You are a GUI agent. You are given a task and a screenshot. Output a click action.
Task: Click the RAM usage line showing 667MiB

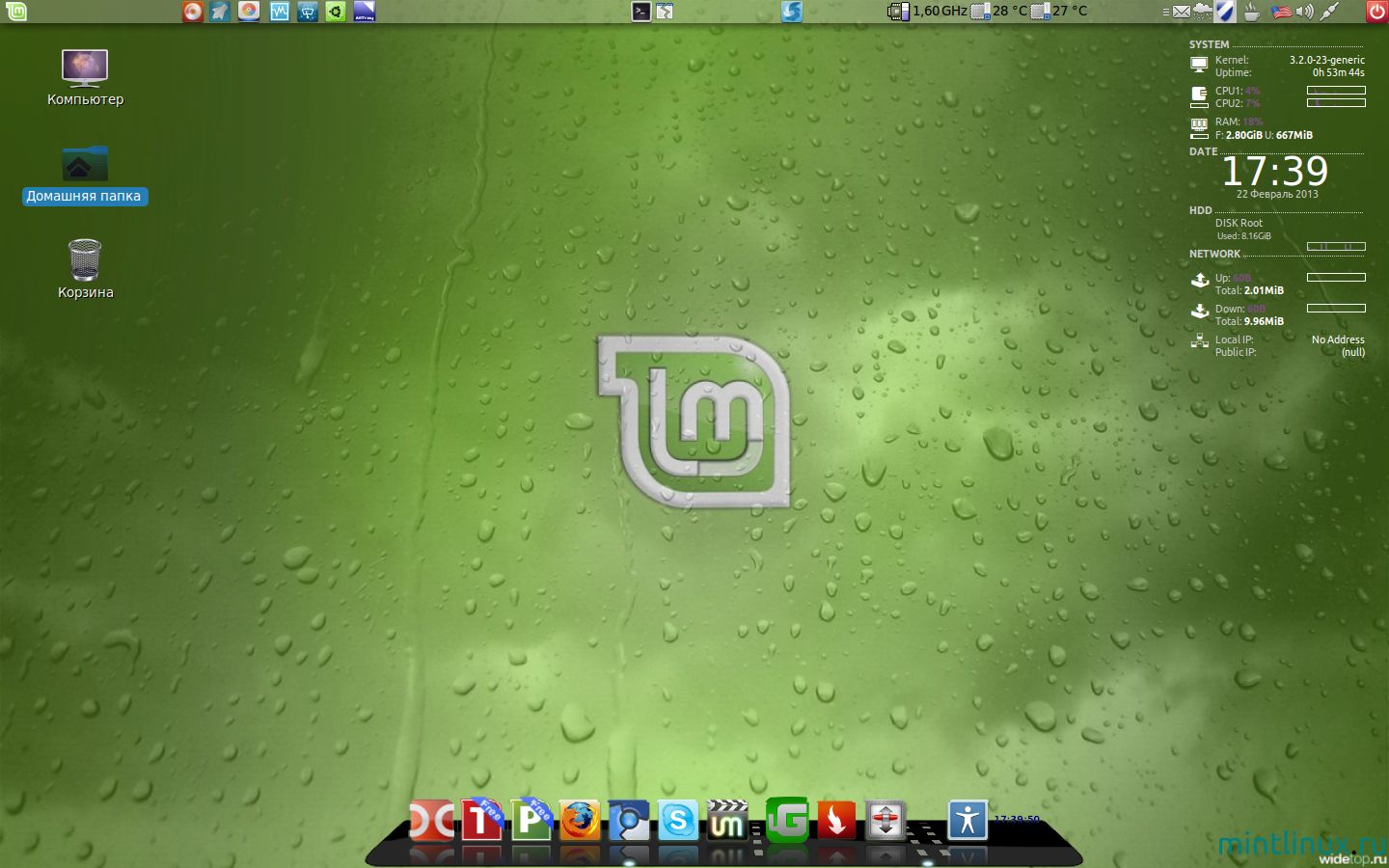coord(1264,135)
